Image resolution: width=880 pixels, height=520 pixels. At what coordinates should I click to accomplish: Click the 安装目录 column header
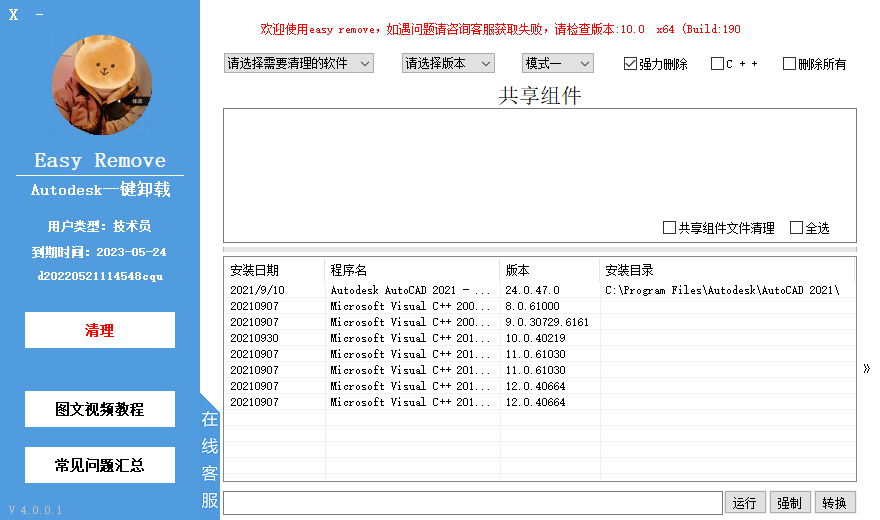pyautogui.click(x=727, y=270)
